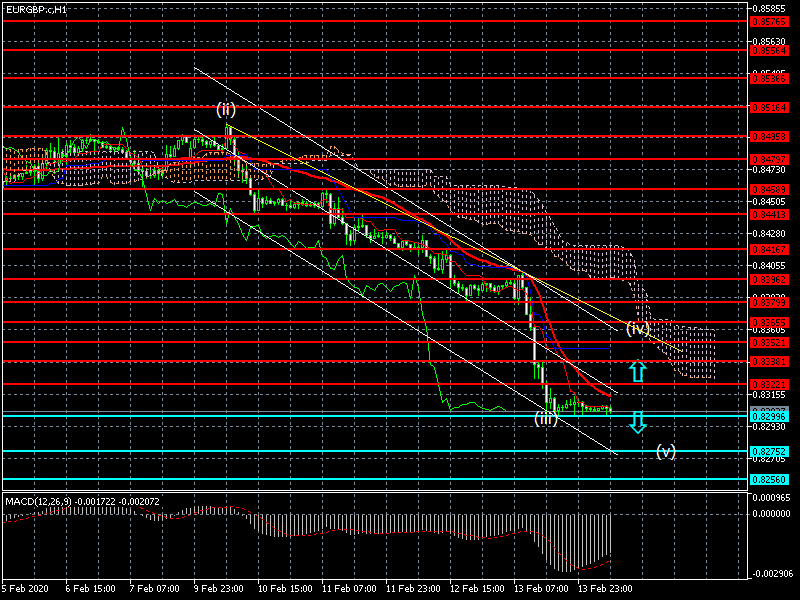800x600 pixels.
Task: Click the cyan 0.82996 price level tag
Action: click(770, 417)
